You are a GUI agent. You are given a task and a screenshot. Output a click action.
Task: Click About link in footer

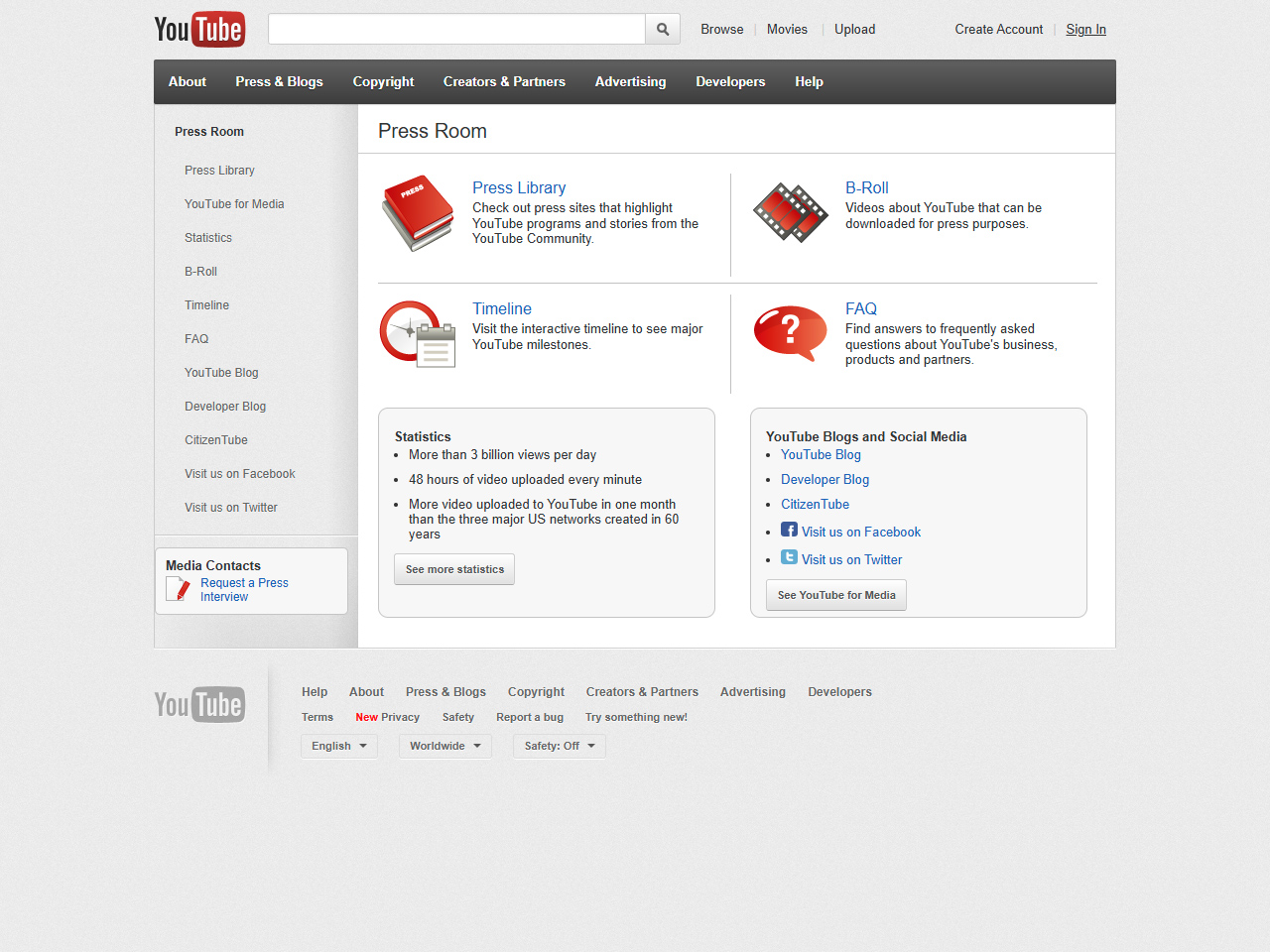pos(366,692)
